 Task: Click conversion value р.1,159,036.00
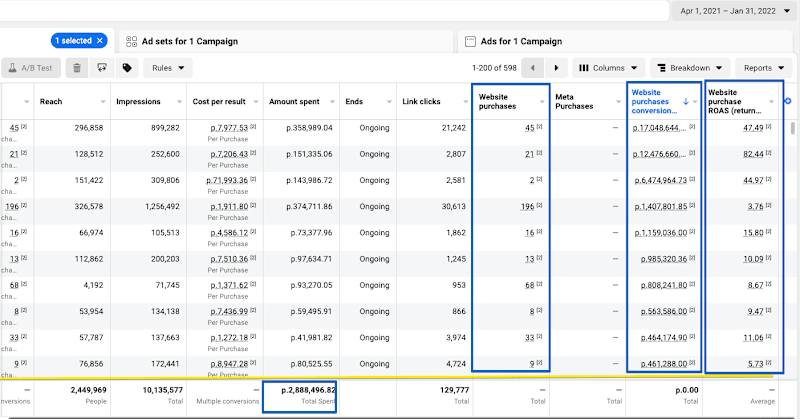pyautogui.click(x=661, y=233)
